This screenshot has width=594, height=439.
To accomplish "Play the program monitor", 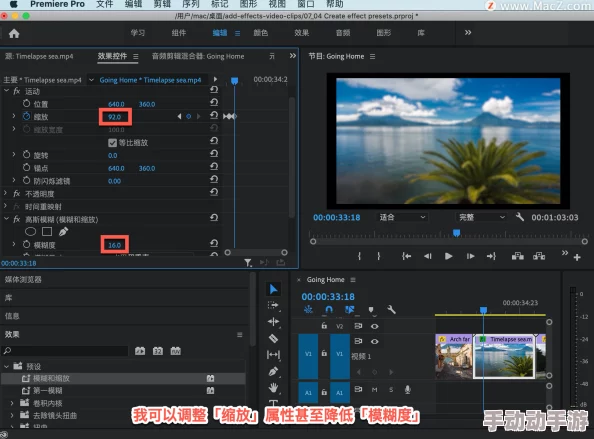I will [449, 256].
